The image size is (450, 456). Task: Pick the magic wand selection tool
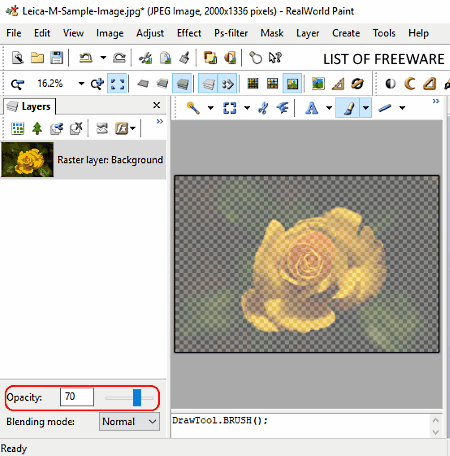[193, 108]
